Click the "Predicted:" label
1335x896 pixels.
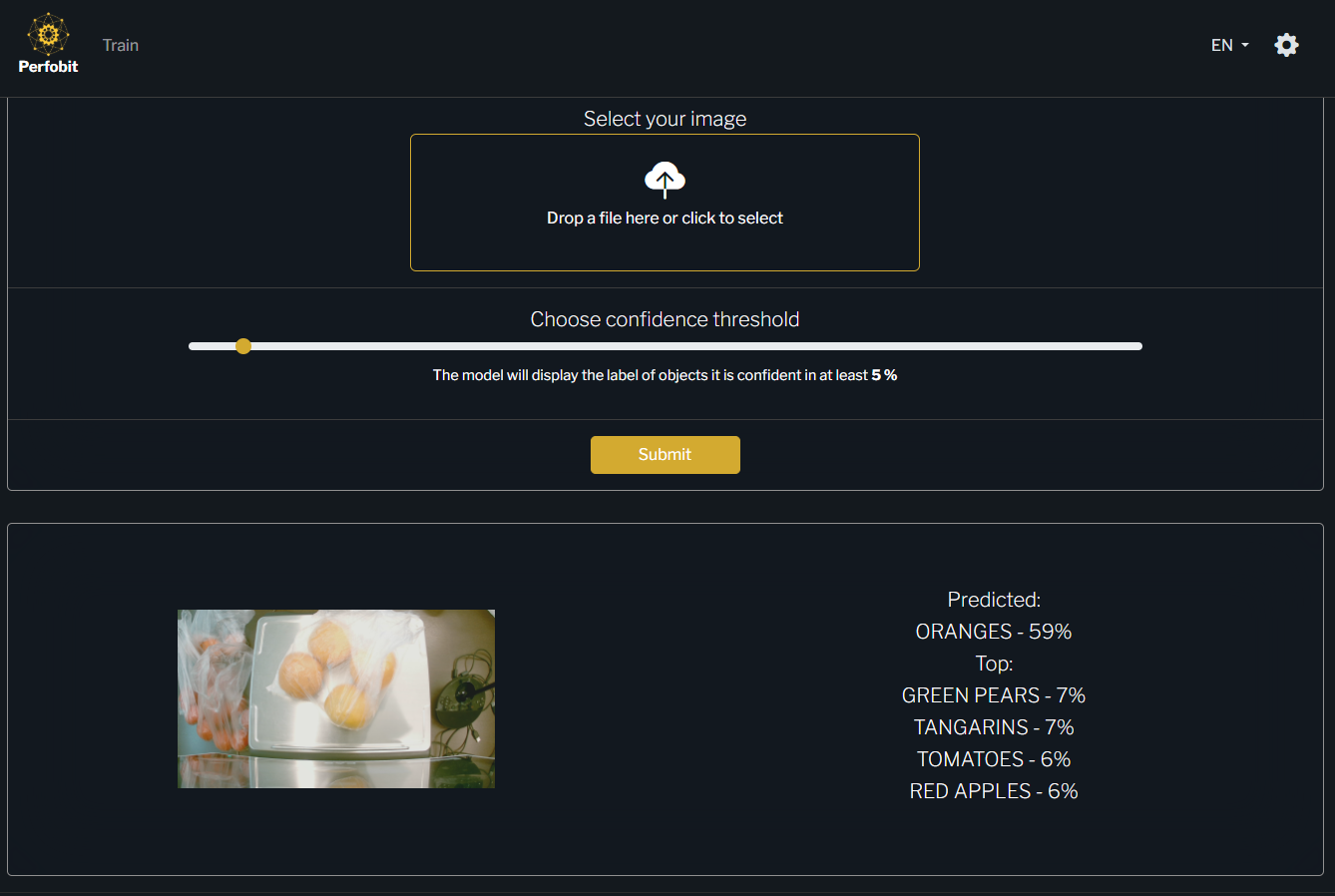point(994,600)
